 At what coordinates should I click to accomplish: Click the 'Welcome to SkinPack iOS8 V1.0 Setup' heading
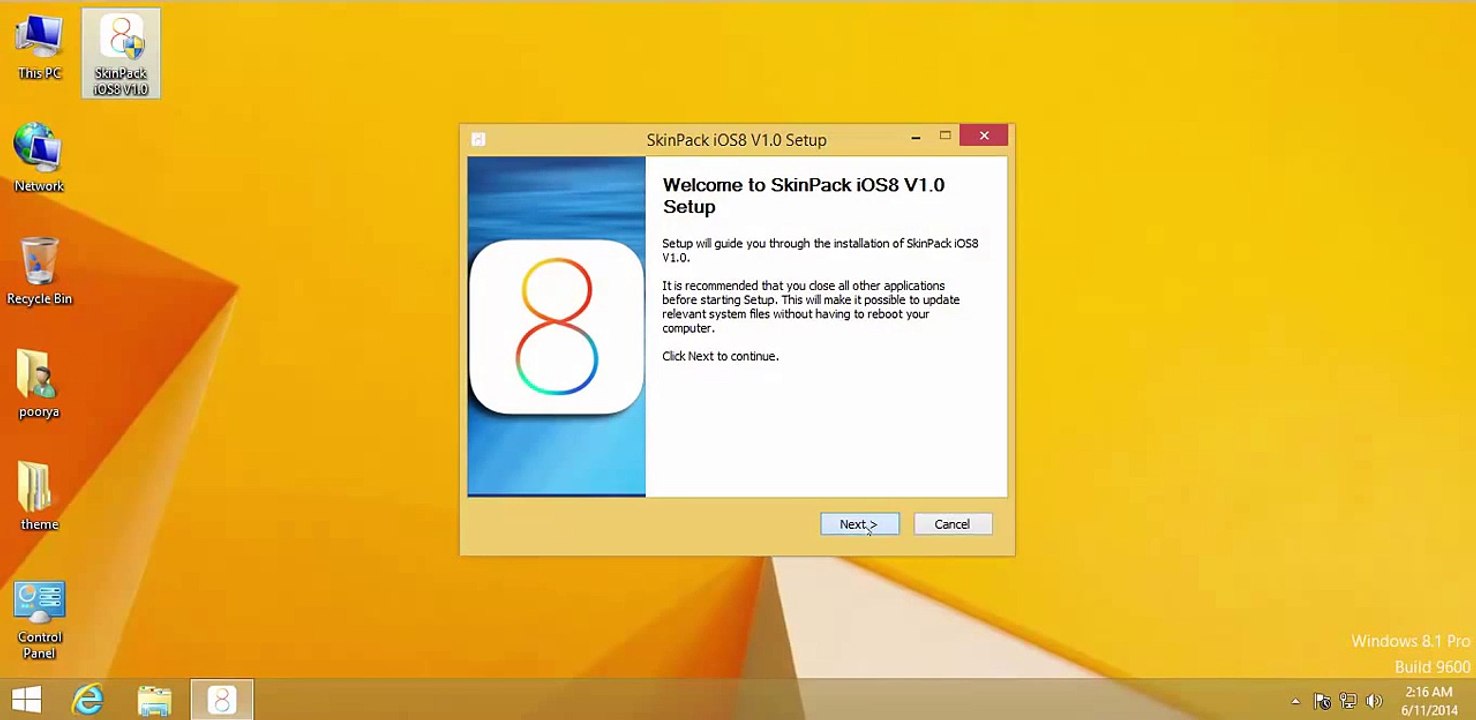click(804, 196)
